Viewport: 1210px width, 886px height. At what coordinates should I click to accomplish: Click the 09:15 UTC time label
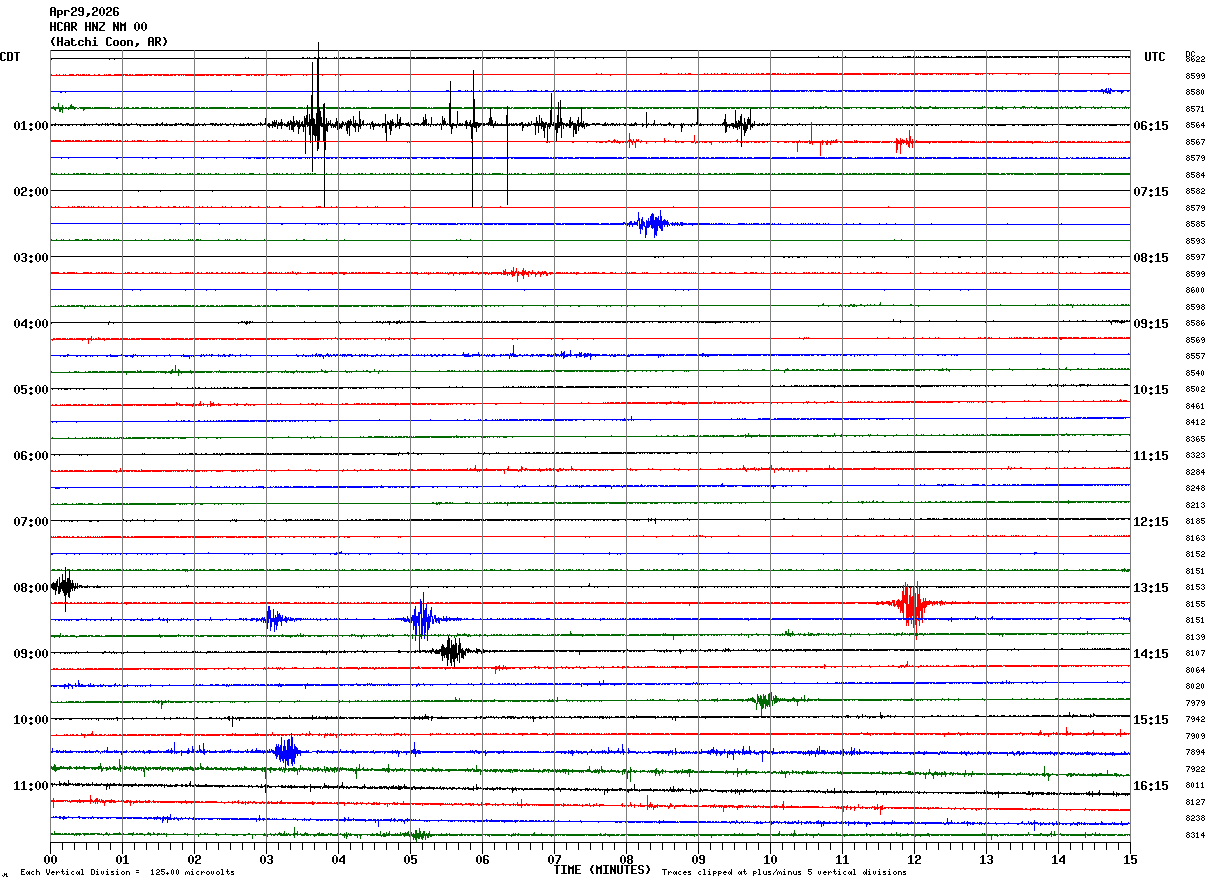(x=1151, y=324)
